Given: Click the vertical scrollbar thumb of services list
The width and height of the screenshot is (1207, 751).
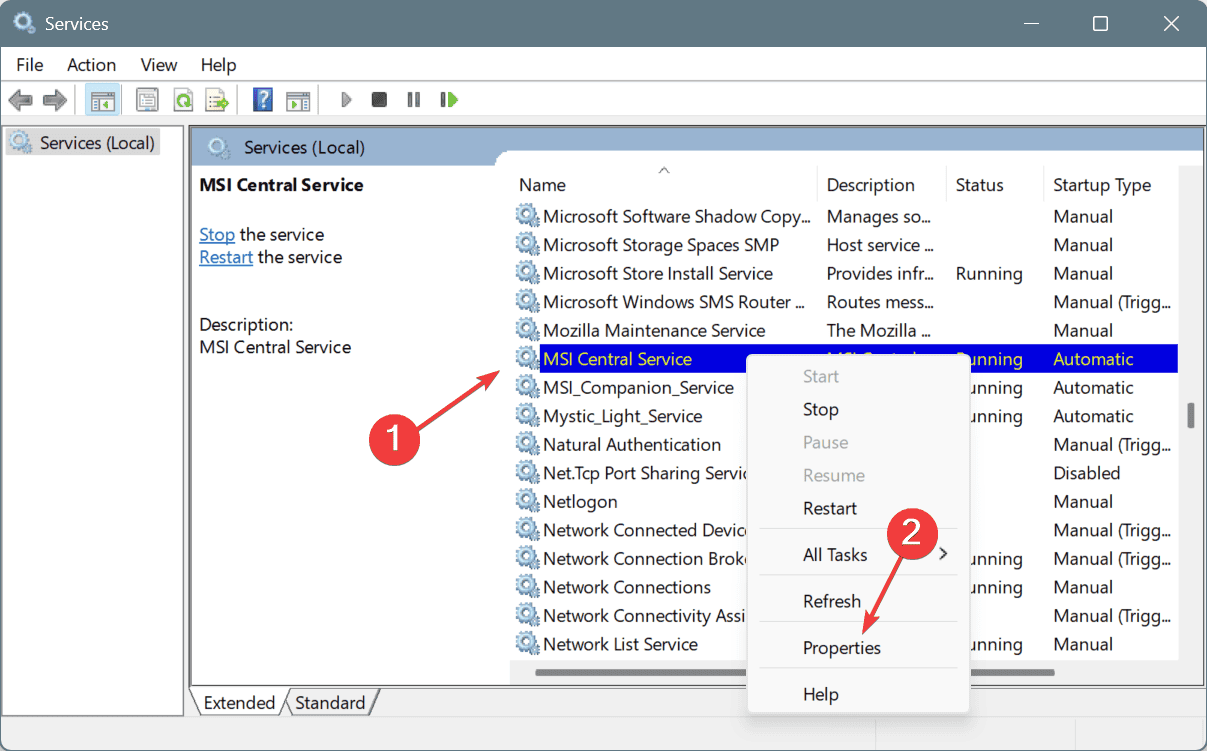Looking at the screenshot, I should coord(1190,415).
